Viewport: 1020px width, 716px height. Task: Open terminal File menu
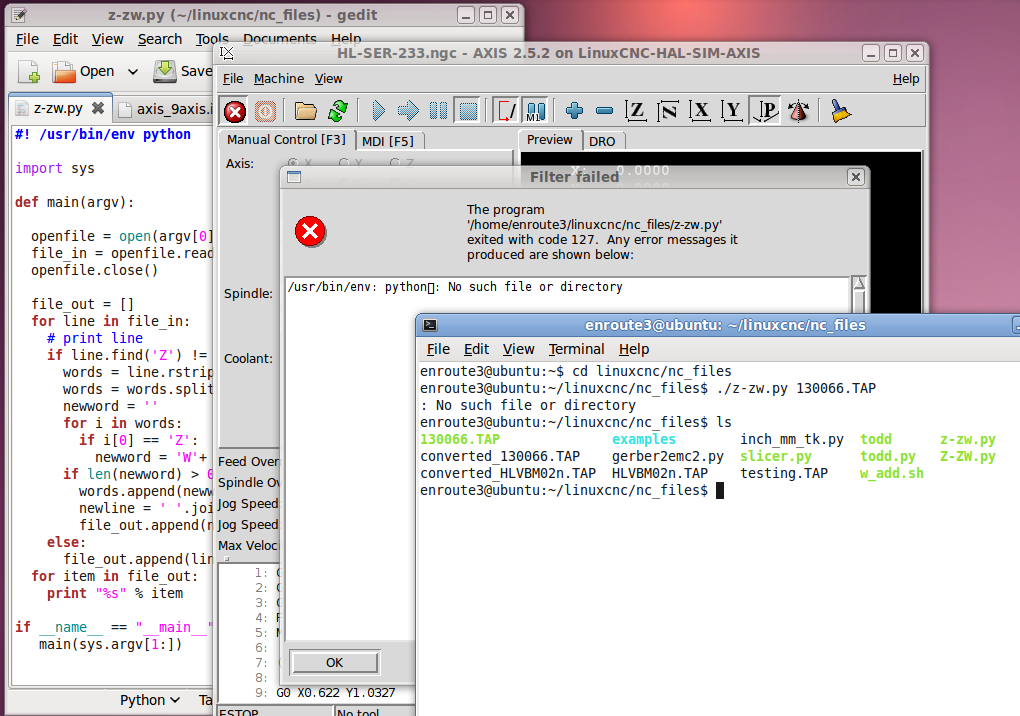pyautogui.click(x=438, y=349)
